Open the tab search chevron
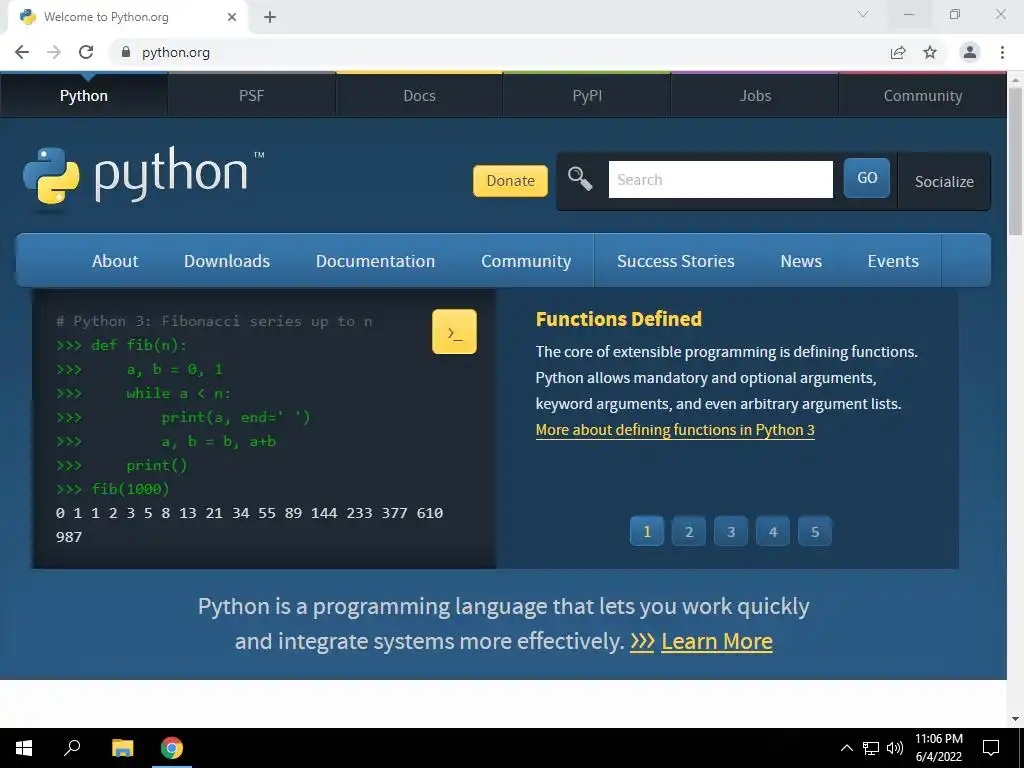Screen dimensions: 1024x768 click(863, 14)
